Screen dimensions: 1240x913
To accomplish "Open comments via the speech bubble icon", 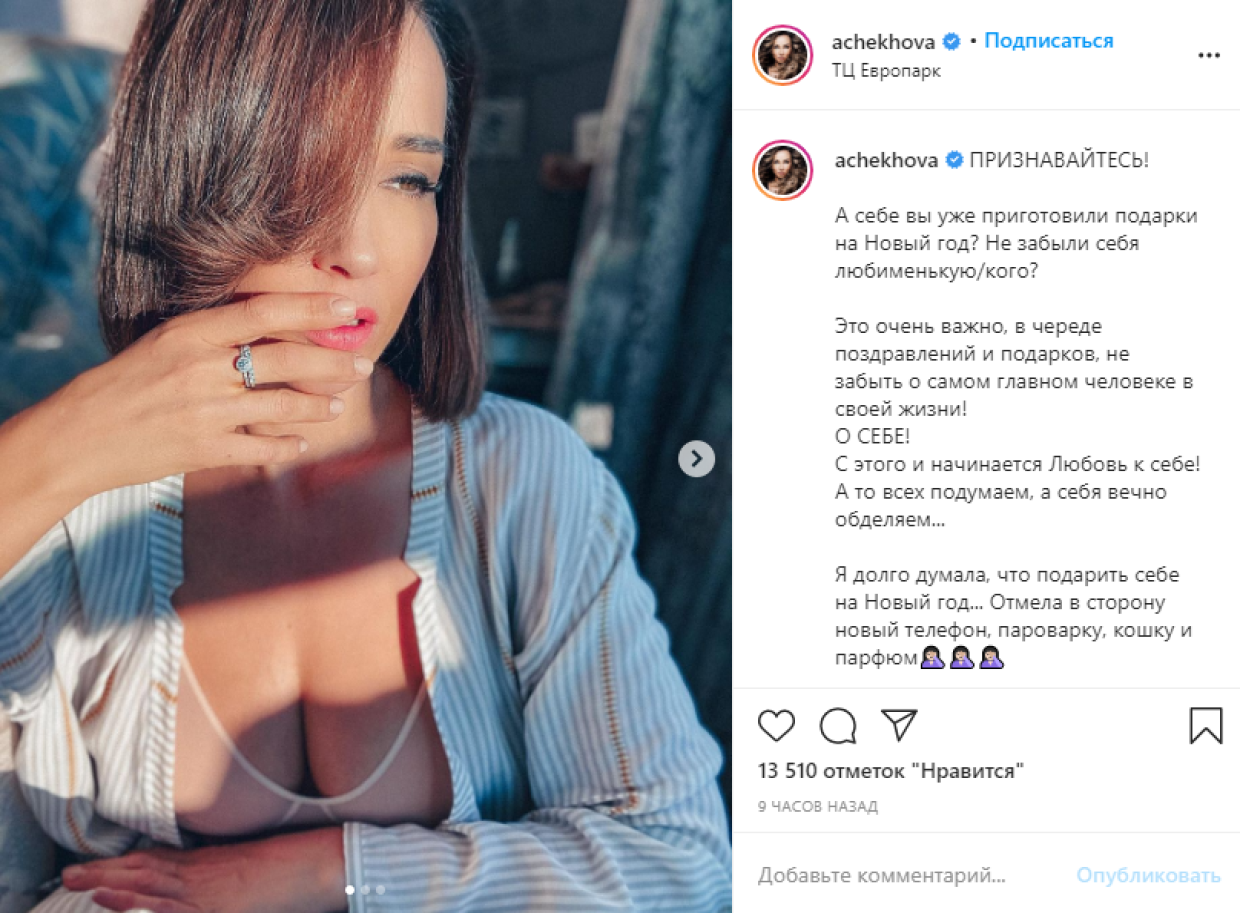I will pos(838,725).
